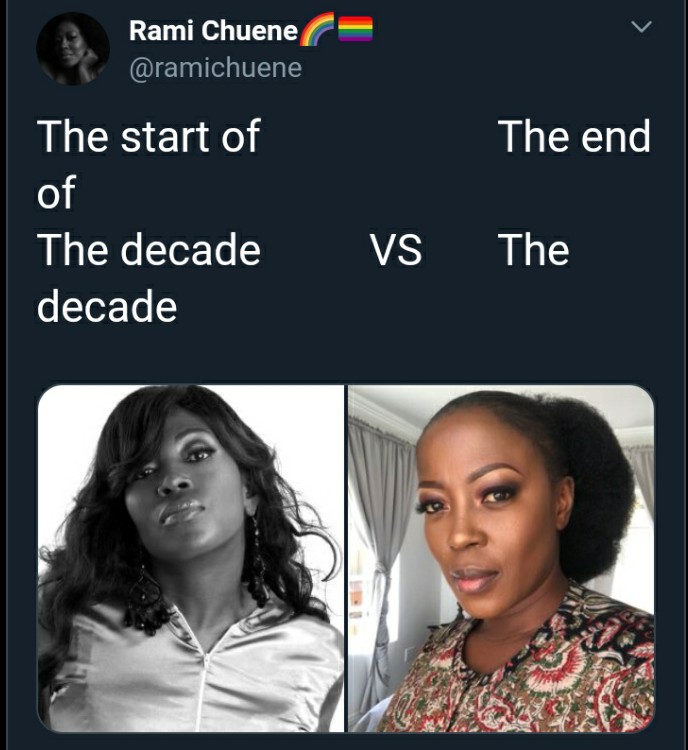The height and width of the screenshot is (750, 688).
Task: Open the color selfie photo on the right
Action: [501, 558]
